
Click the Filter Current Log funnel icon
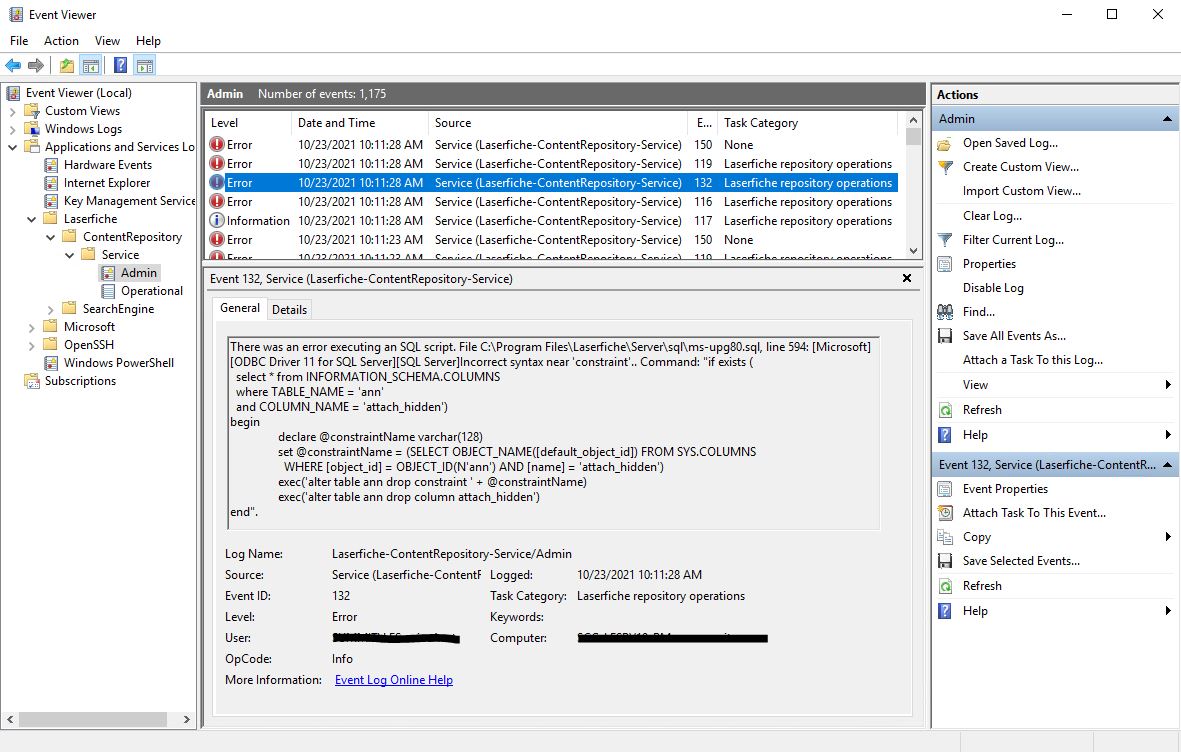pyautogui.click(x=944, y=240)
